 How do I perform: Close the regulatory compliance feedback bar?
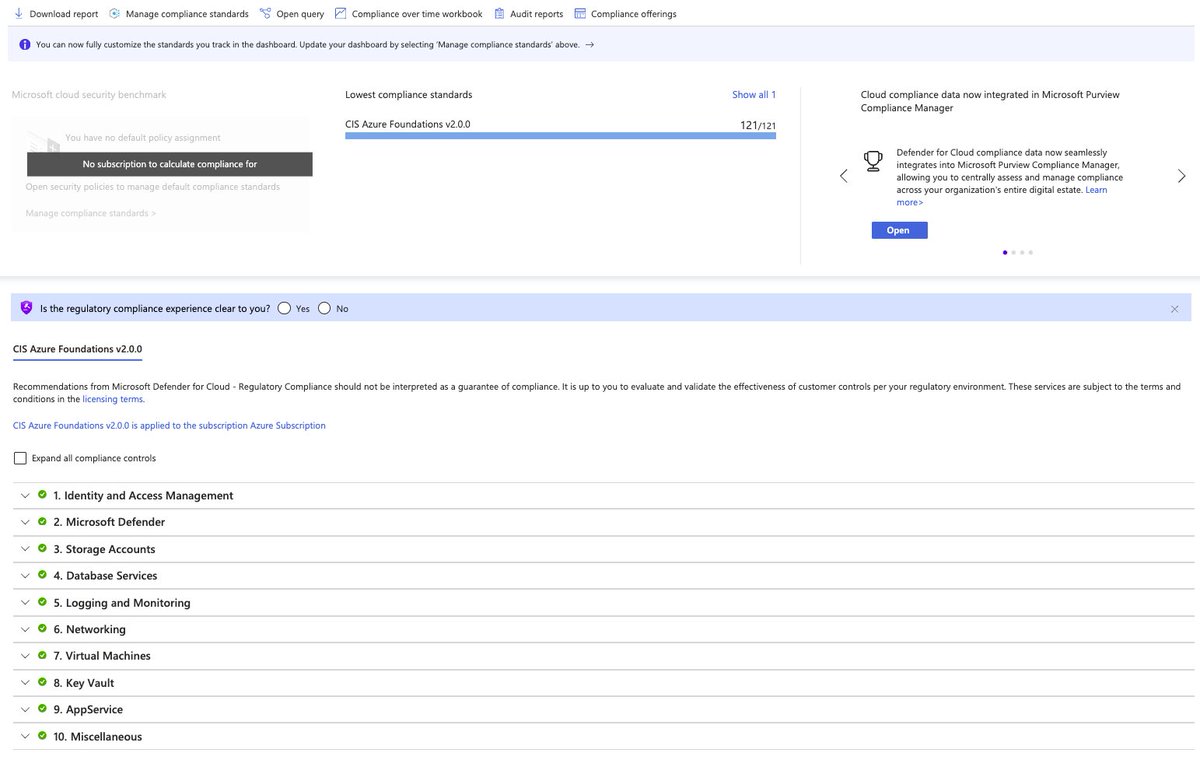point(1175,309)
